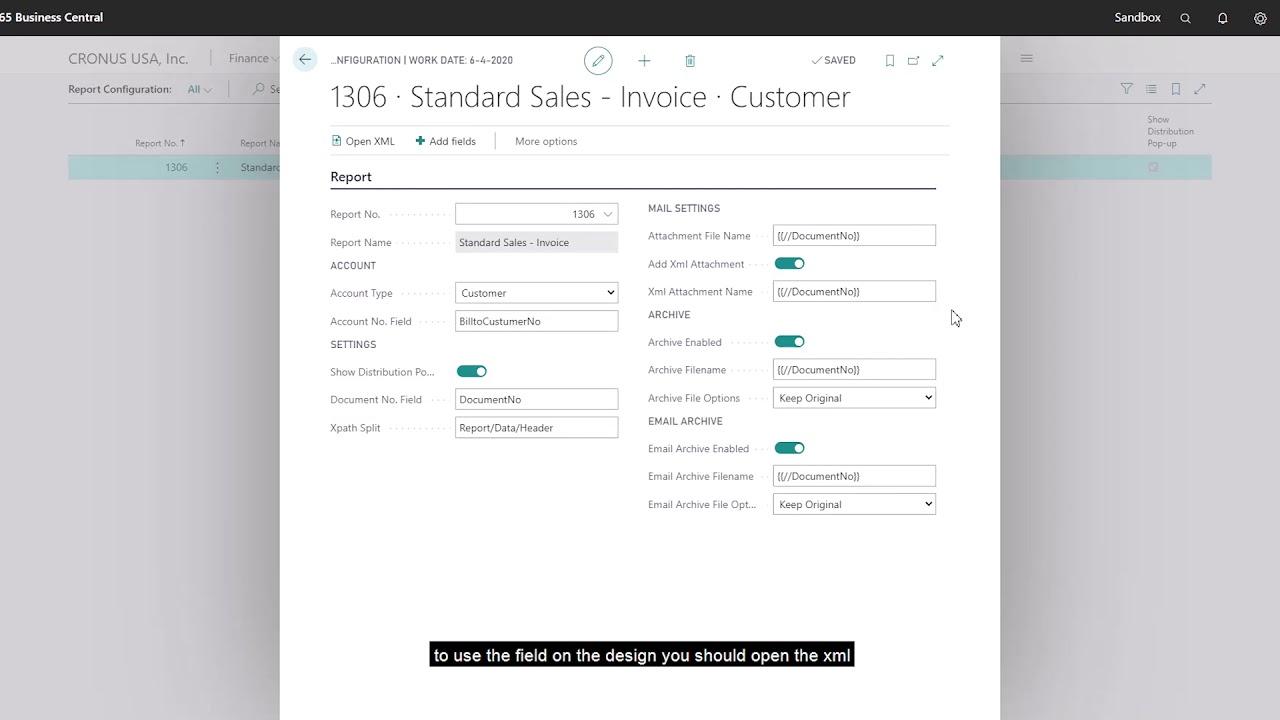Expand the Finance menu dropdown
Image resolution: width=1280 pixels, height=720 pixels.
click(x=254, y=59)
